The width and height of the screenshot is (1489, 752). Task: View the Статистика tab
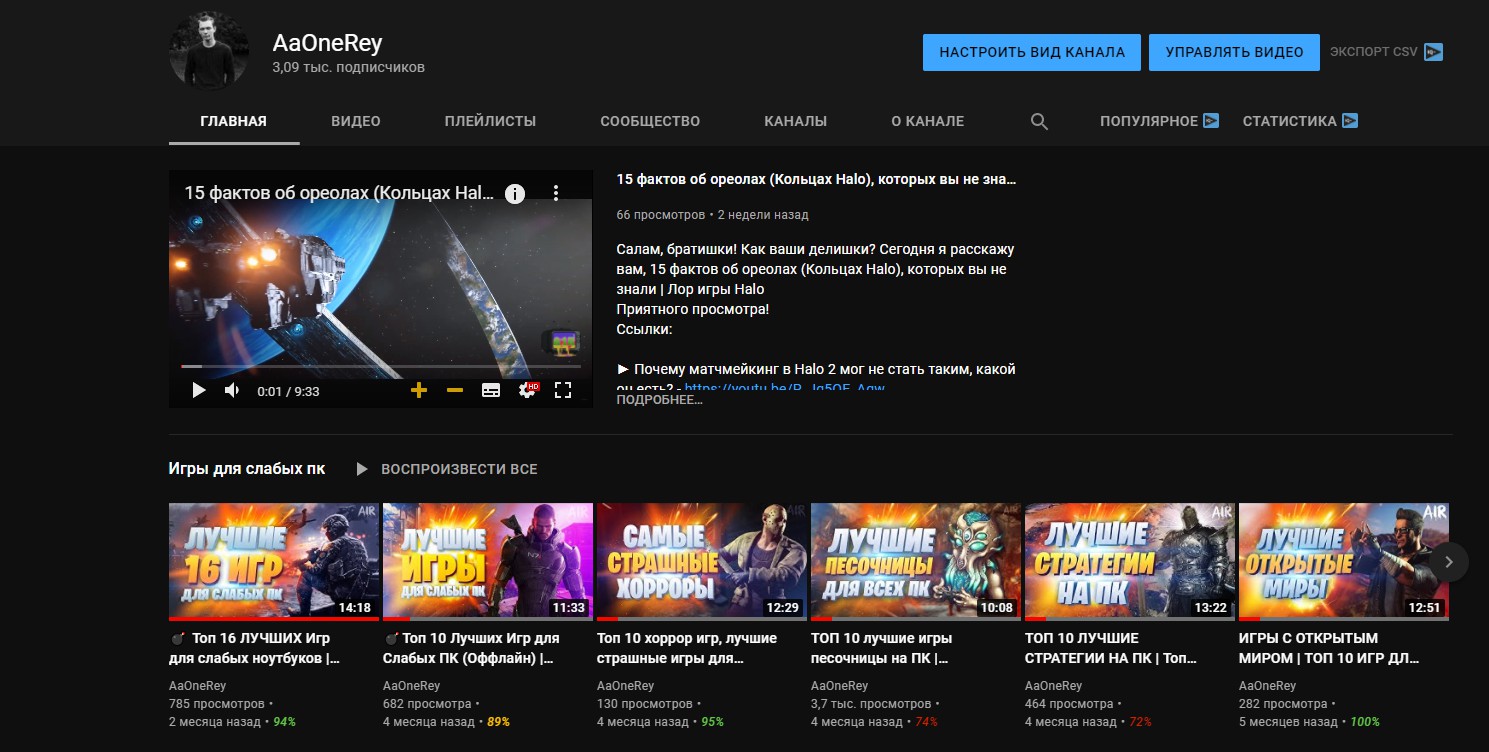[x=1290, y=121]
